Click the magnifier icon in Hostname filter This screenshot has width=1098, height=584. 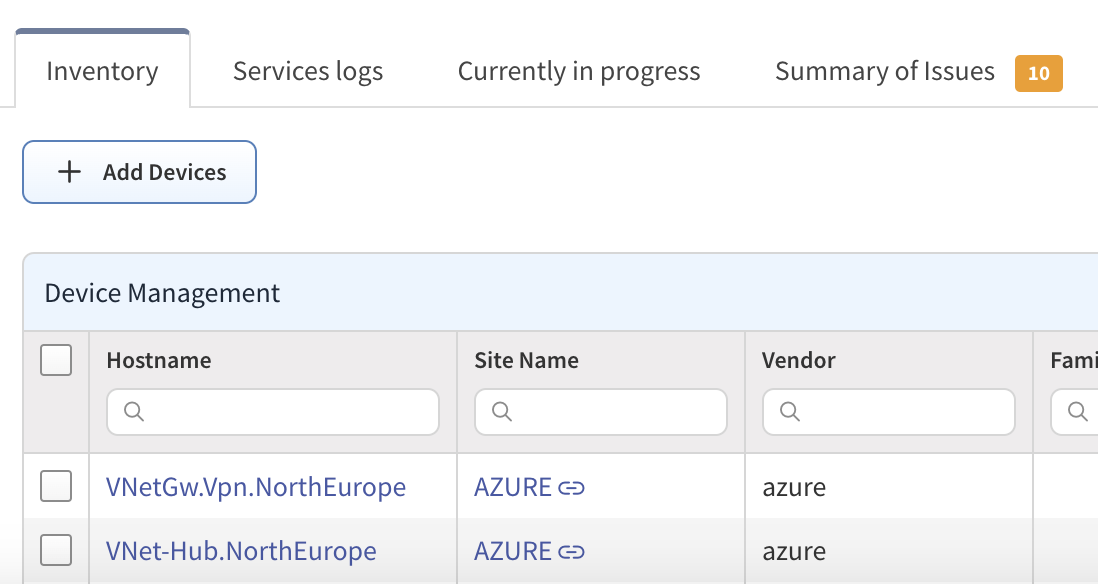[x=135, y=412]
